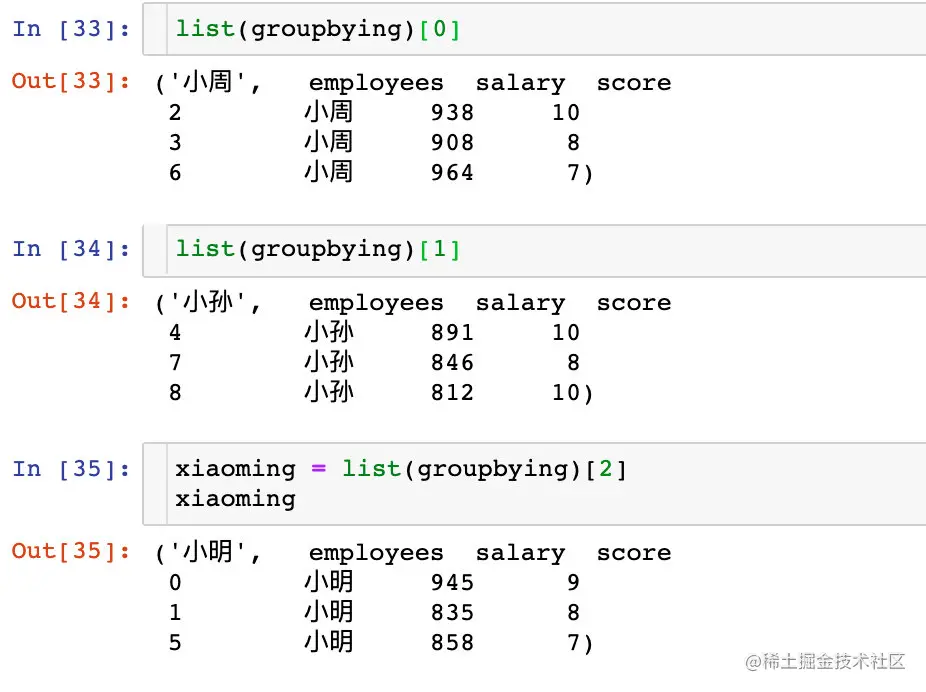The height and width of the screenshot is (692, 926).
Task: Click row index 5 in Out[35]
Action: point(175,644)
